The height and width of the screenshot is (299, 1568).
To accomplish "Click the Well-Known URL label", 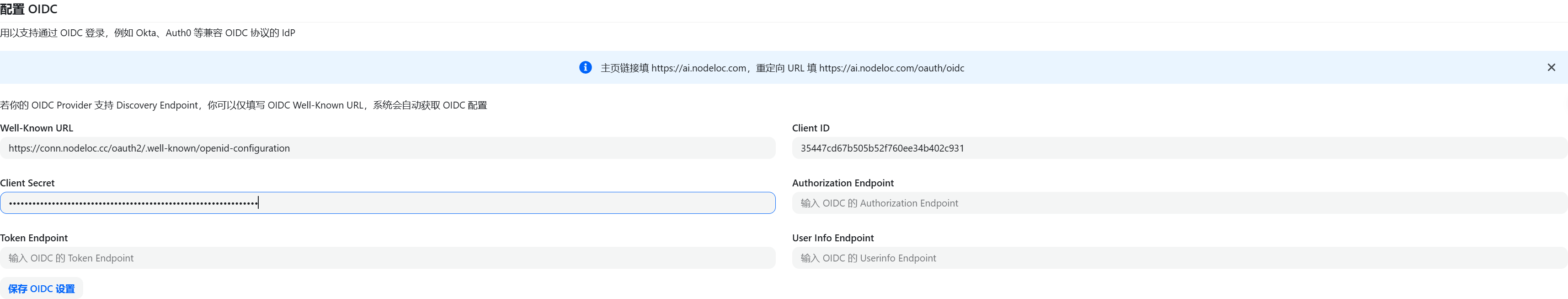I will click(37, 128).
